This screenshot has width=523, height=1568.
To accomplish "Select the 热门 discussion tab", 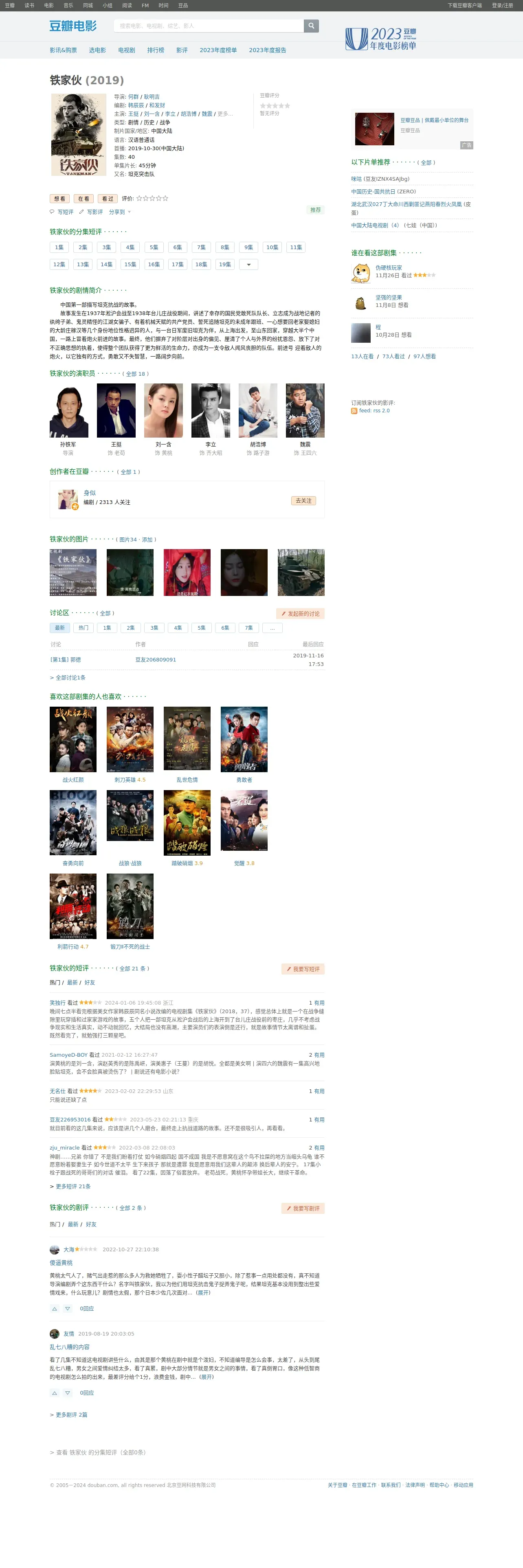I will [84, 628].
